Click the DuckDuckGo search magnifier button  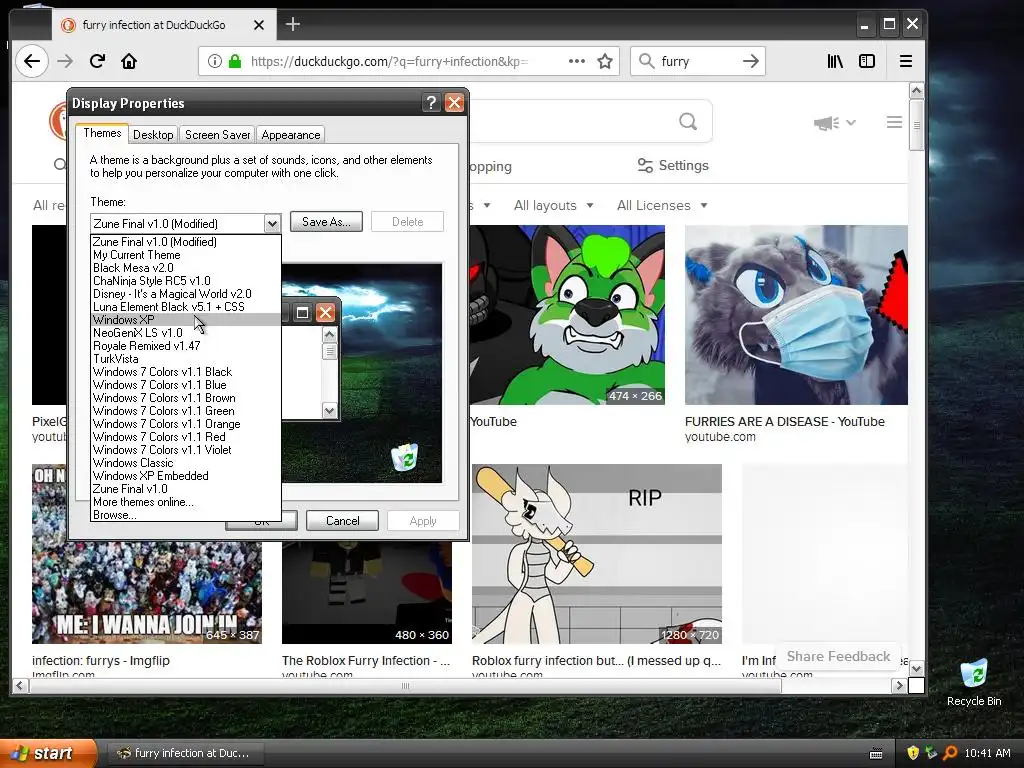click(688, 121)
